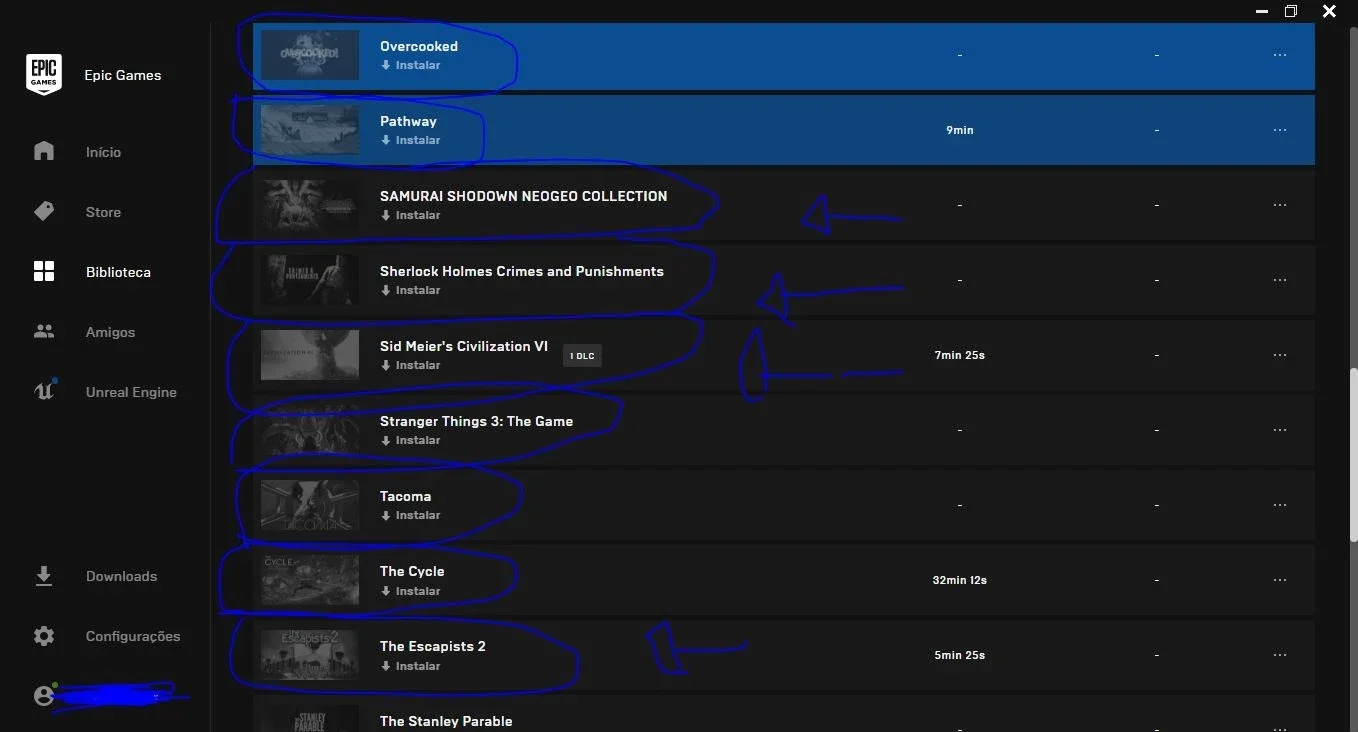Install Pathway

pyautogui.click(x=411, y=140)
